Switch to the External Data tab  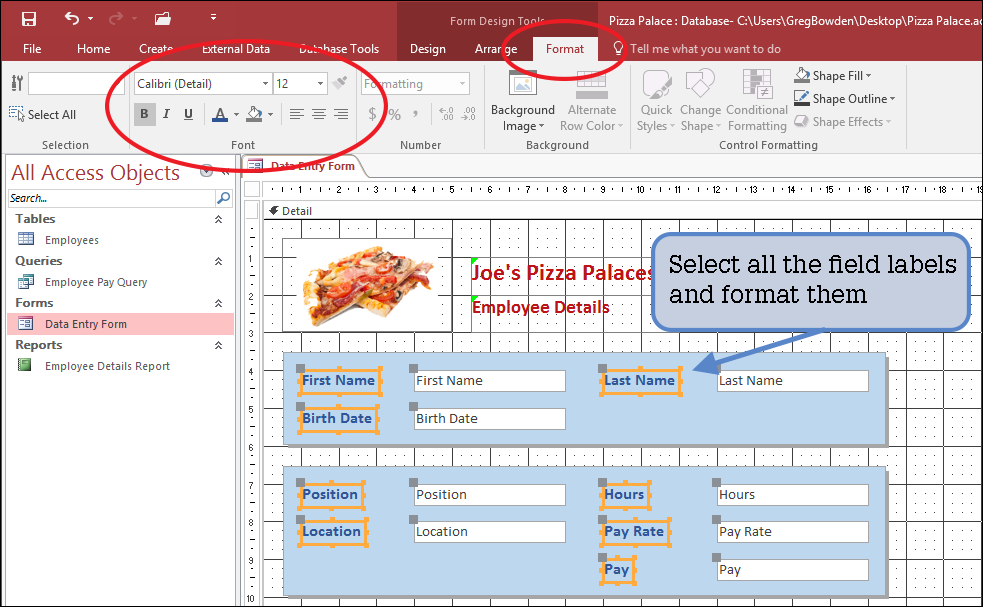pyautogui.click(x=236, y=49)
